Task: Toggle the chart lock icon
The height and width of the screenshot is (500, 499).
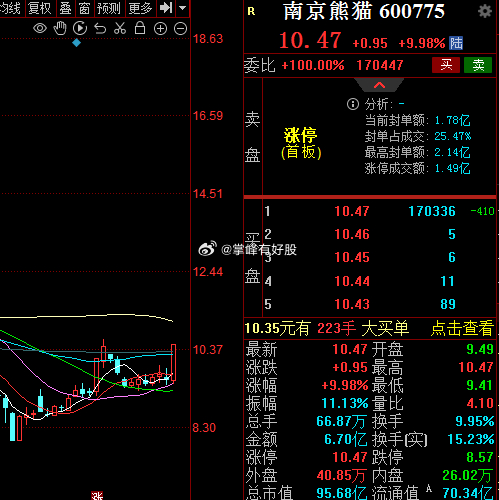Action: point(140,28)
